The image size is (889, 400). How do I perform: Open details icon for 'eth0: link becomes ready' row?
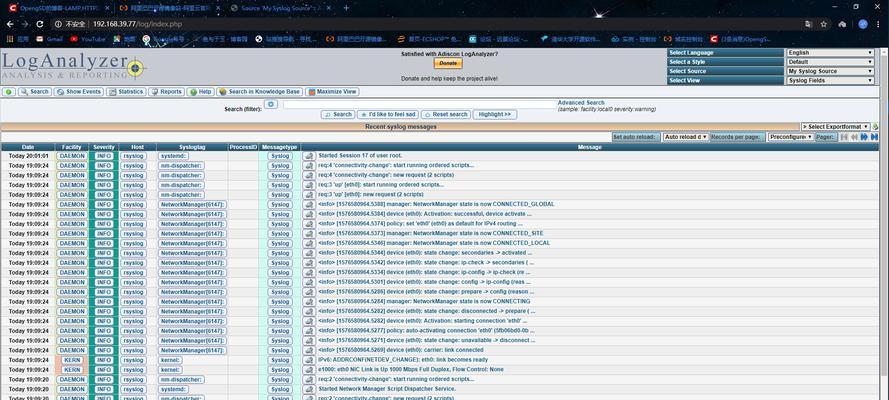pyautogui.click(x=308, y=360)
